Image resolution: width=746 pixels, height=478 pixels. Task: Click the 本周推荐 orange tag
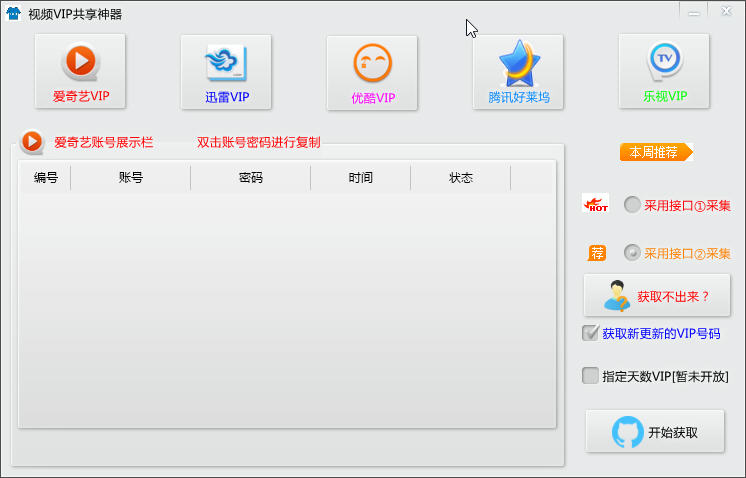656,152
